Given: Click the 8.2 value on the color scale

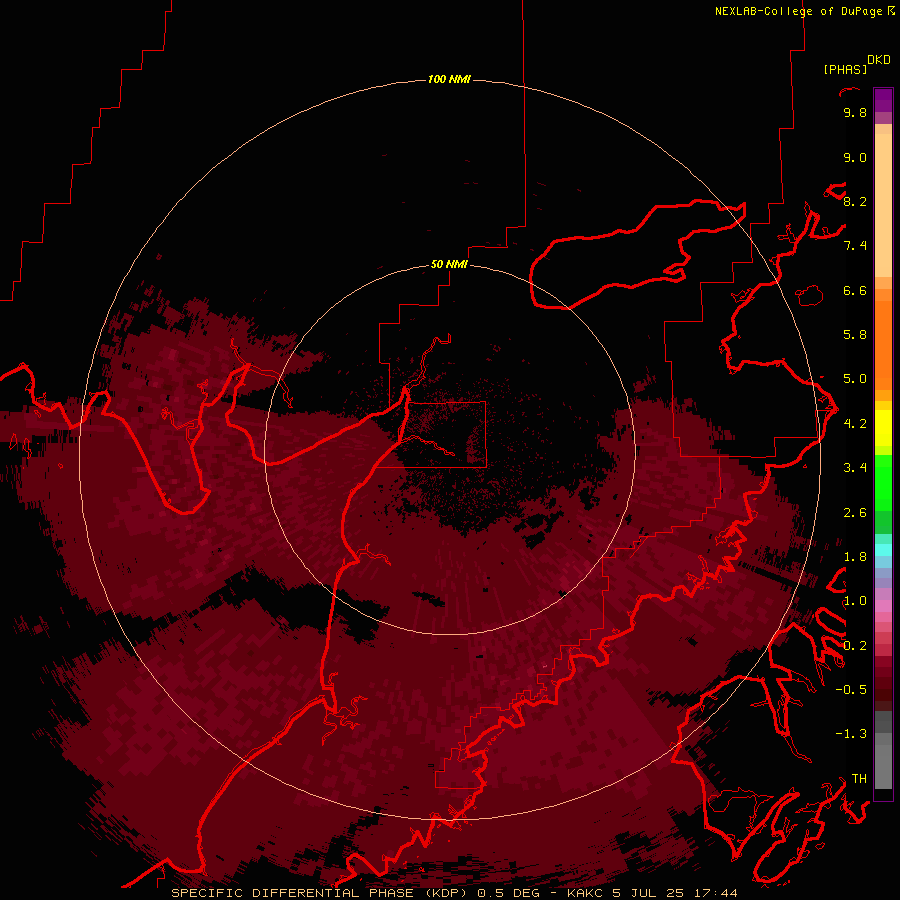Looking at the screenshot, I should [x=855, y=201].
